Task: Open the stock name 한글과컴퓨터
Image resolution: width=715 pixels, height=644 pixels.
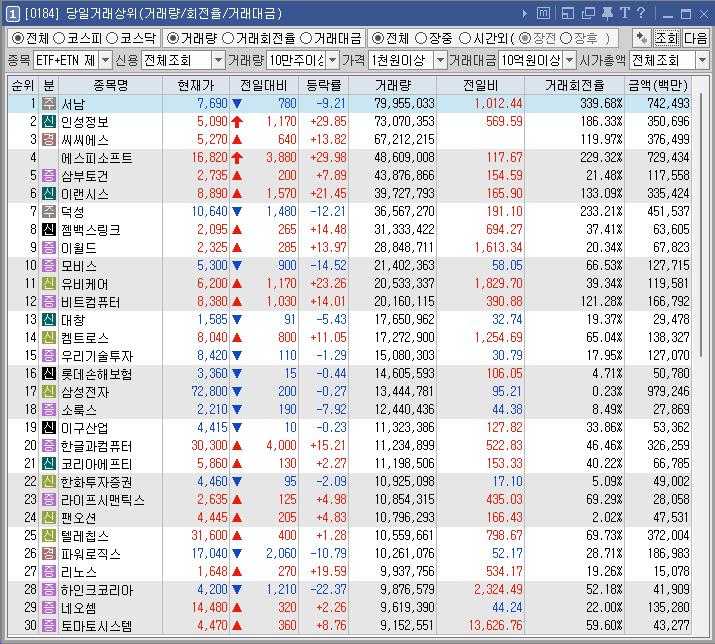Action: tap(97, 446)
